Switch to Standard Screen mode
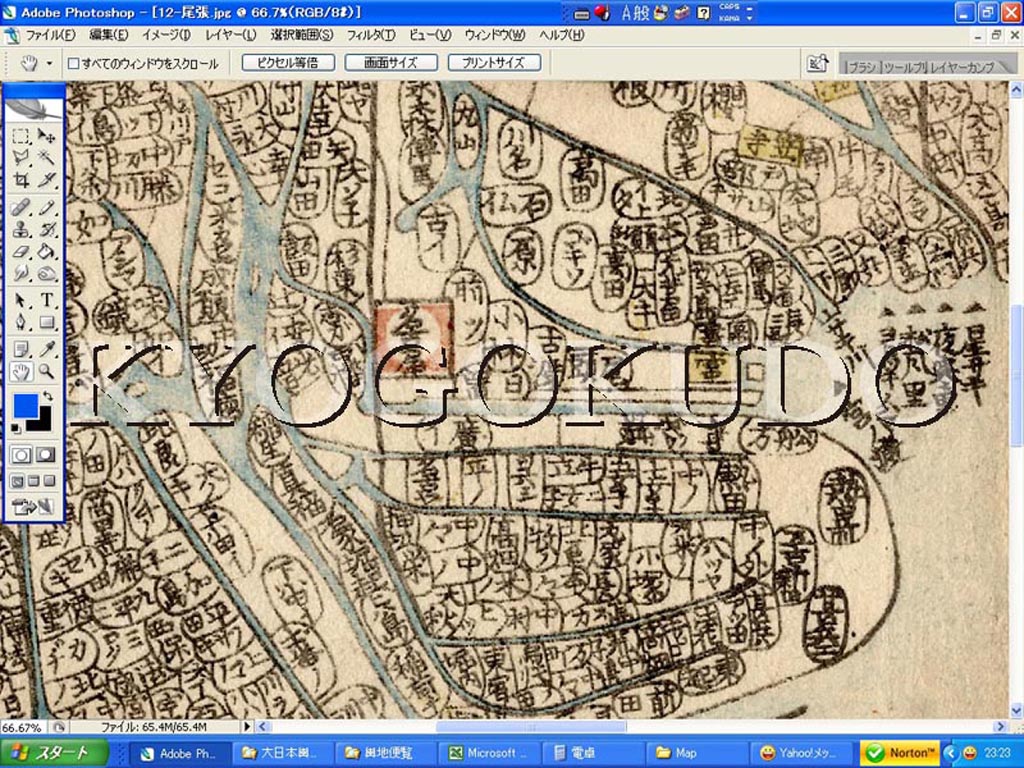 pyautogui.click(x=18, y=482)
